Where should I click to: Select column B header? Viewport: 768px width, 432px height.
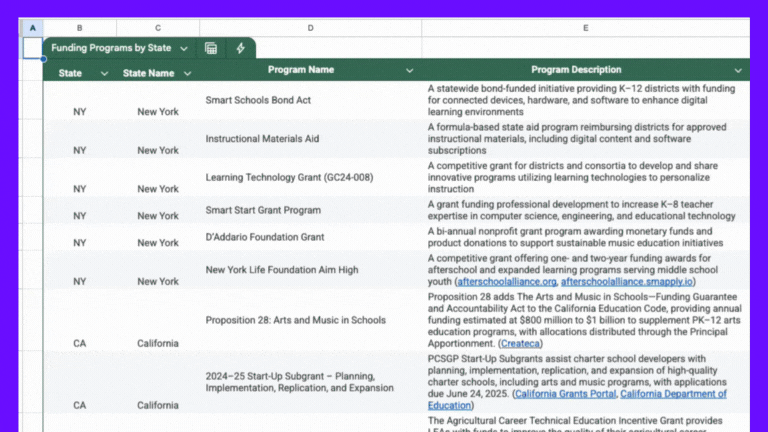[79, 28]
